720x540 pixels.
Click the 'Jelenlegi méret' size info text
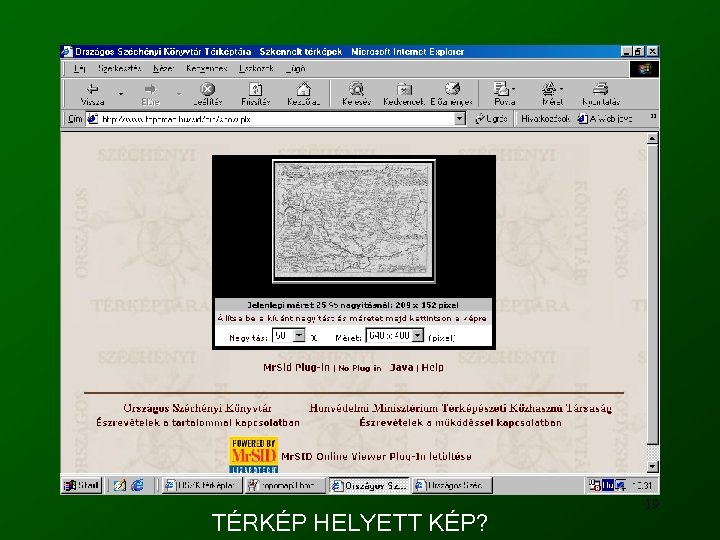point(353,305)
